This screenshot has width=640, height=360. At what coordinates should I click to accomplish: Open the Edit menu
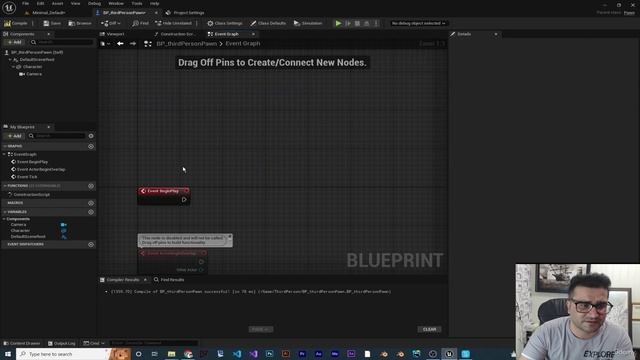point(40,3)
